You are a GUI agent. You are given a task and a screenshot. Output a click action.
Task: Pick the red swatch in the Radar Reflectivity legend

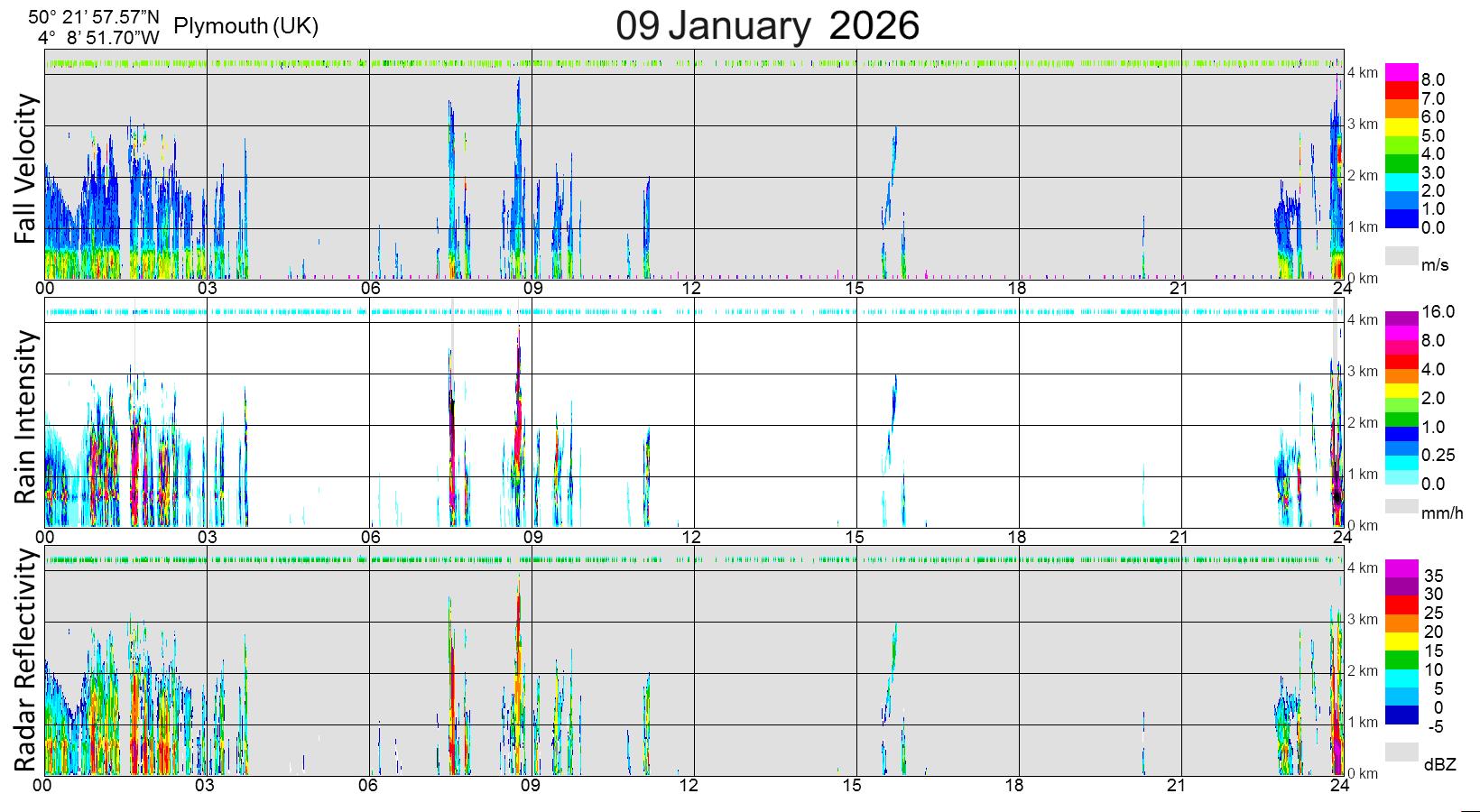click(1401, 605)
